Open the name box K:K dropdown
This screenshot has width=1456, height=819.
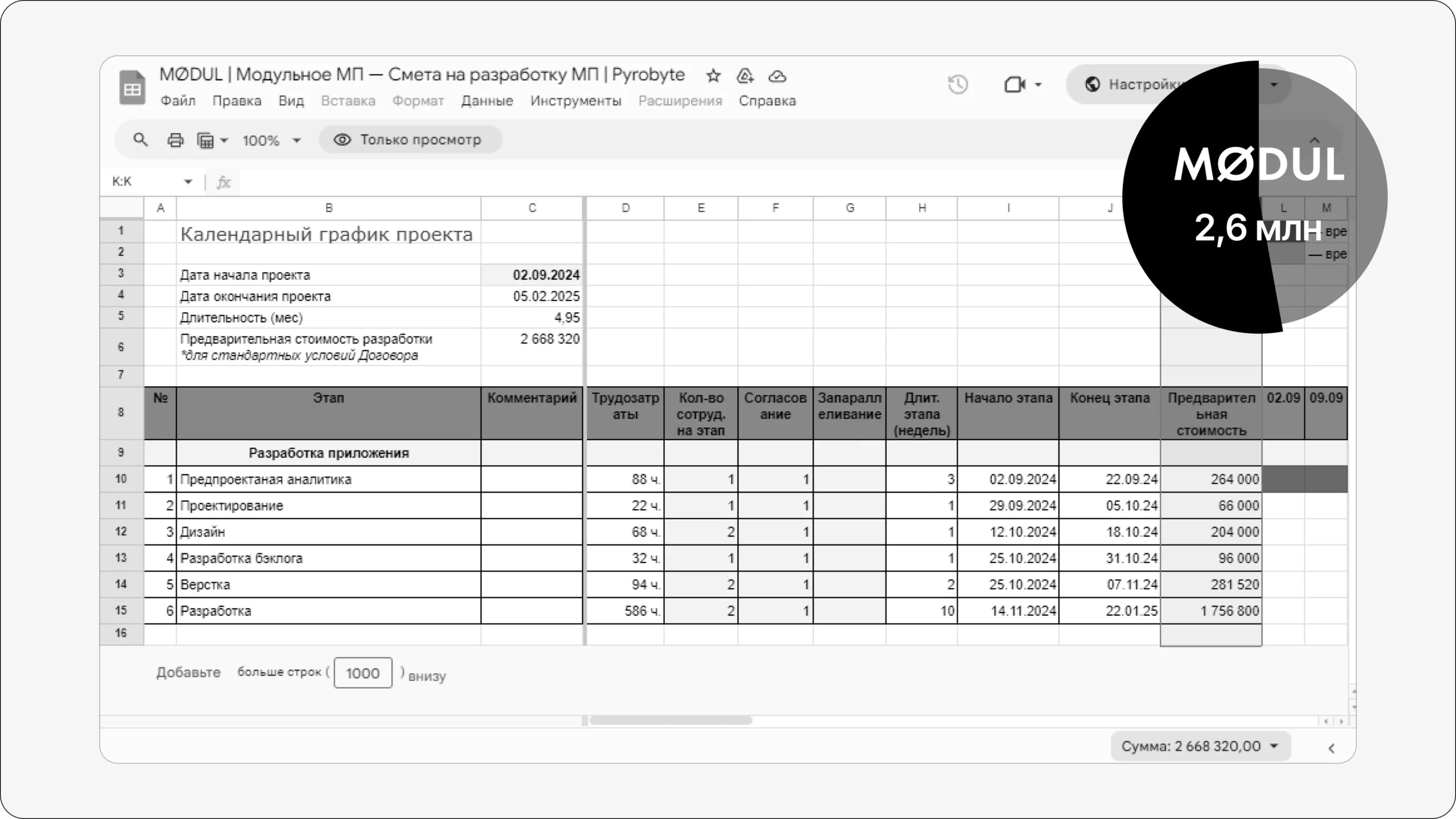tap(188, 182)
